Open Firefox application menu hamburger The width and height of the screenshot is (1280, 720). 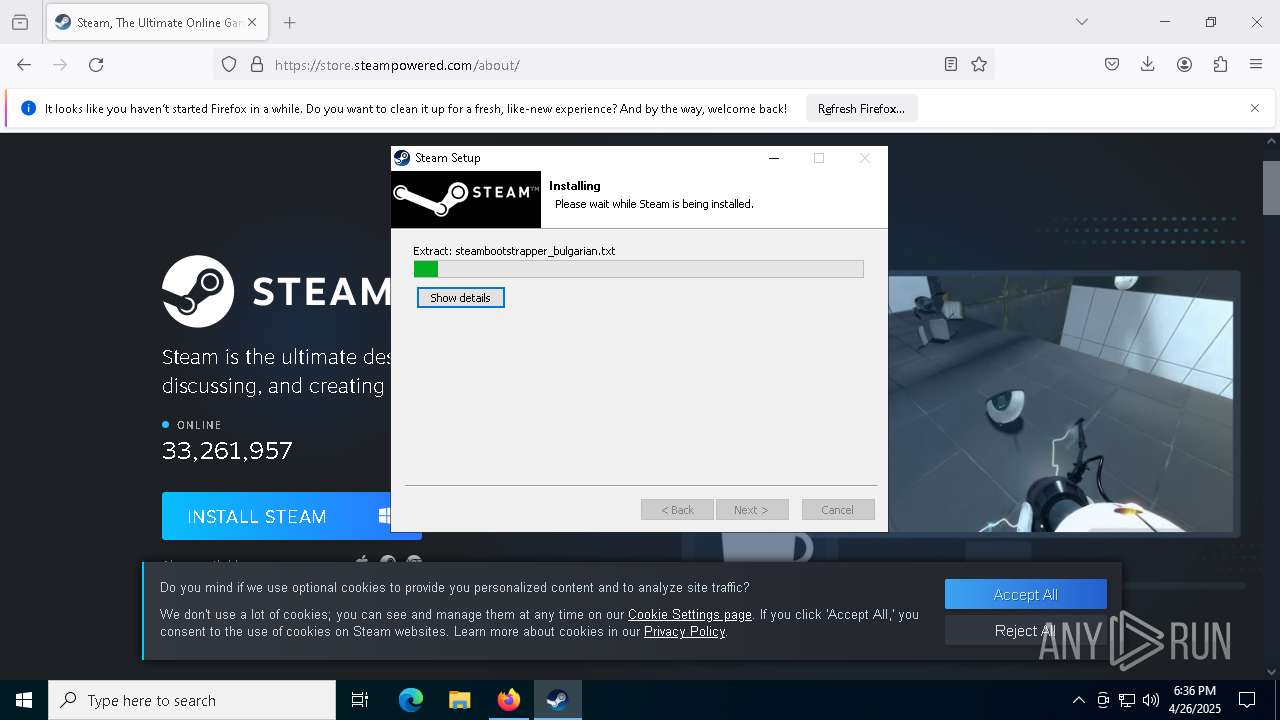[x=1256, y=64]
